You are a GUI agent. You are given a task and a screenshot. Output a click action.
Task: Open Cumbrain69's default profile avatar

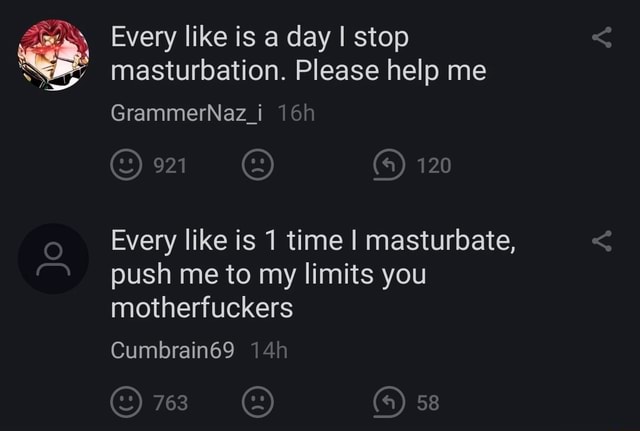[53, 258]
